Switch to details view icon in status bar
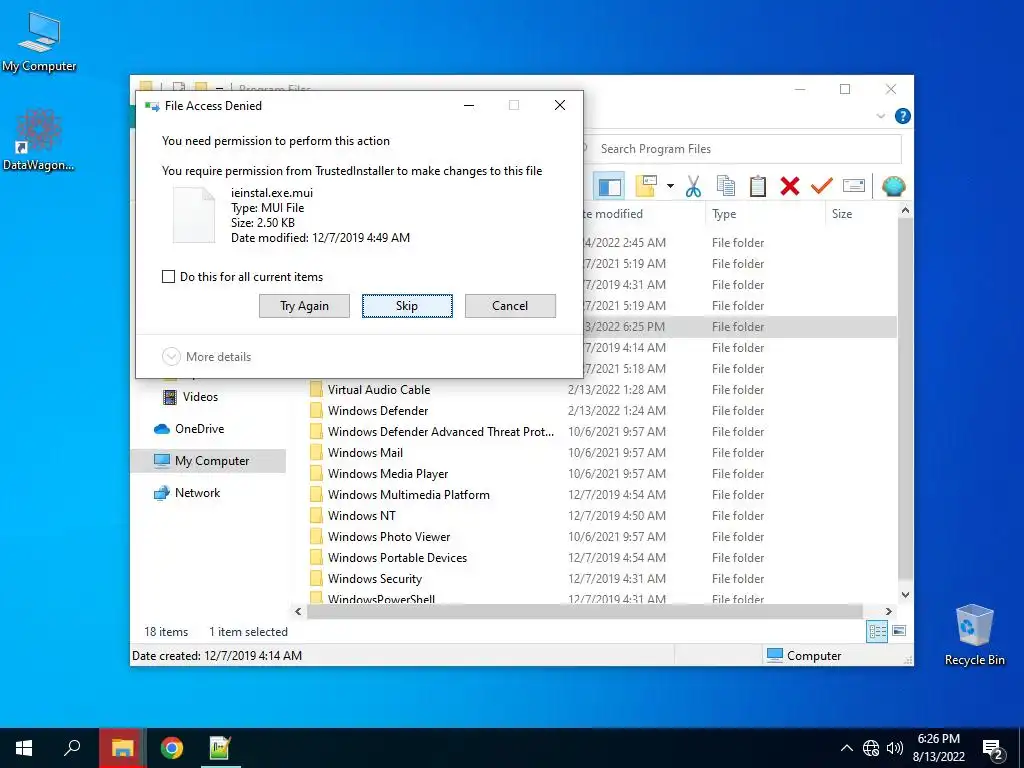The width and height of the screenshot is (1024, 768). tap(877, 631)
